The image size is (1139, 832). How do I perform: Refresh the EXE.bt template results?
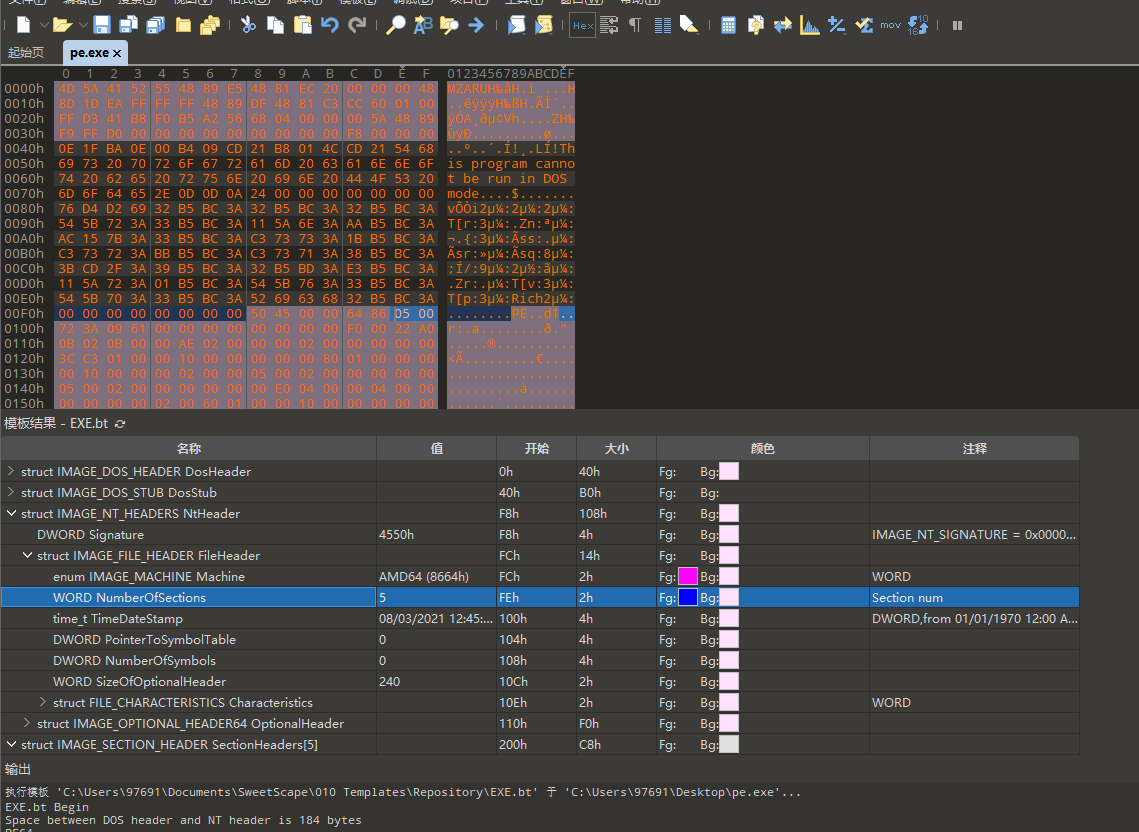(121, 424)
